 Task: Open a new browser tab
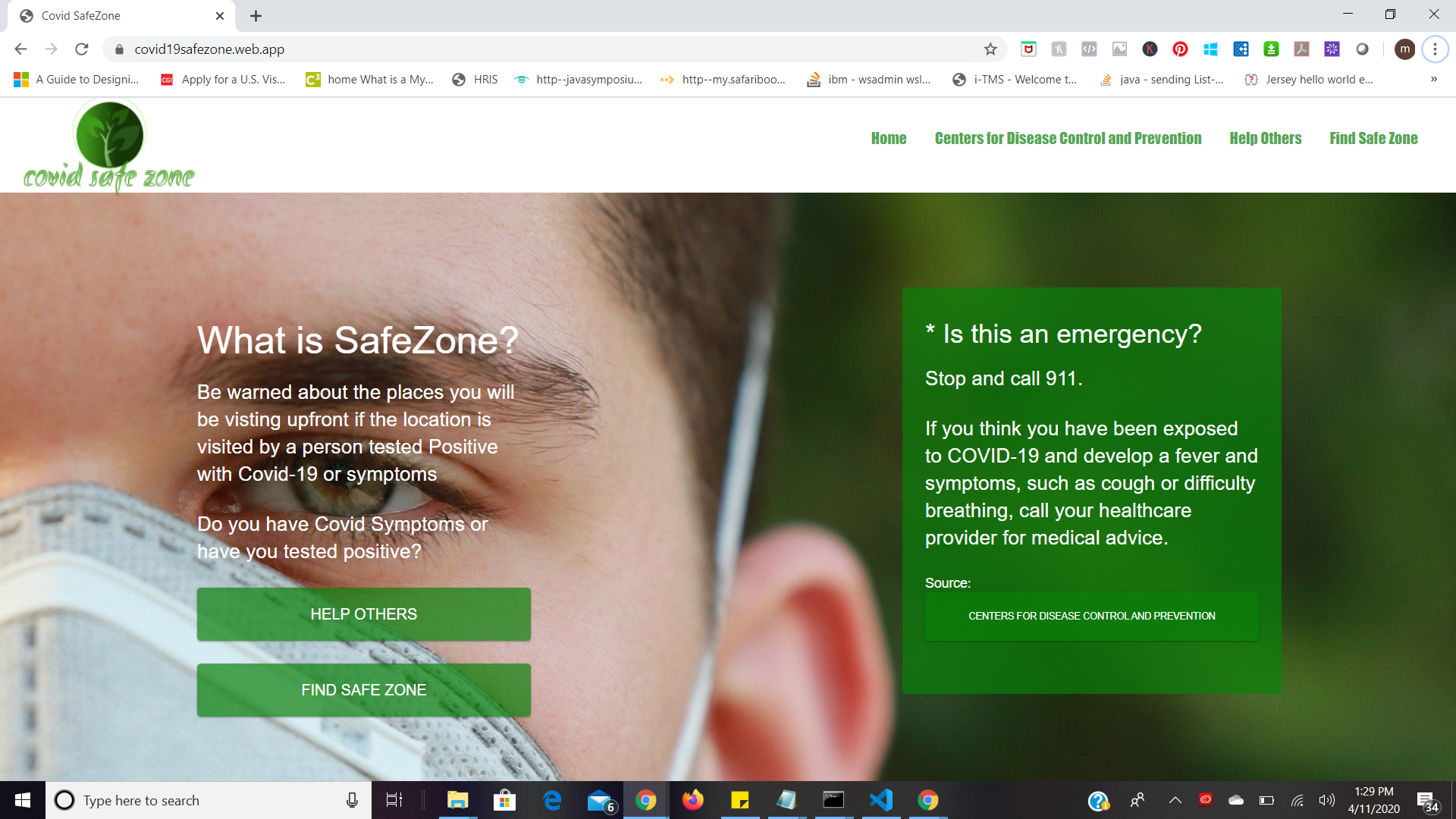(x=256, y=15)
